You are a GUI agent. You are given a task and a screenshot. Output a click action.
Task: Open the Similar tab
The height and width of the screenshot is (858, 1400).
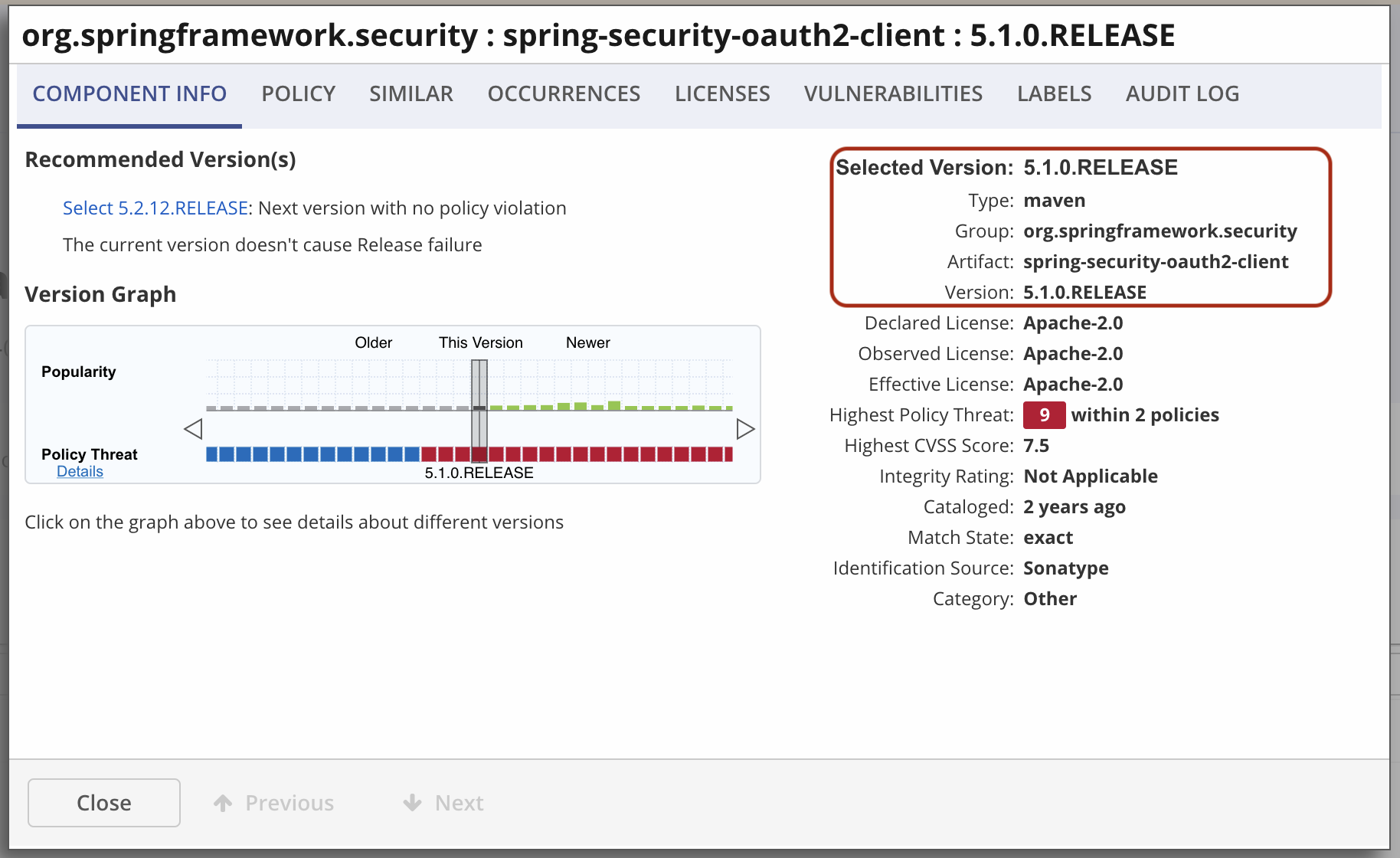point(411,93)
